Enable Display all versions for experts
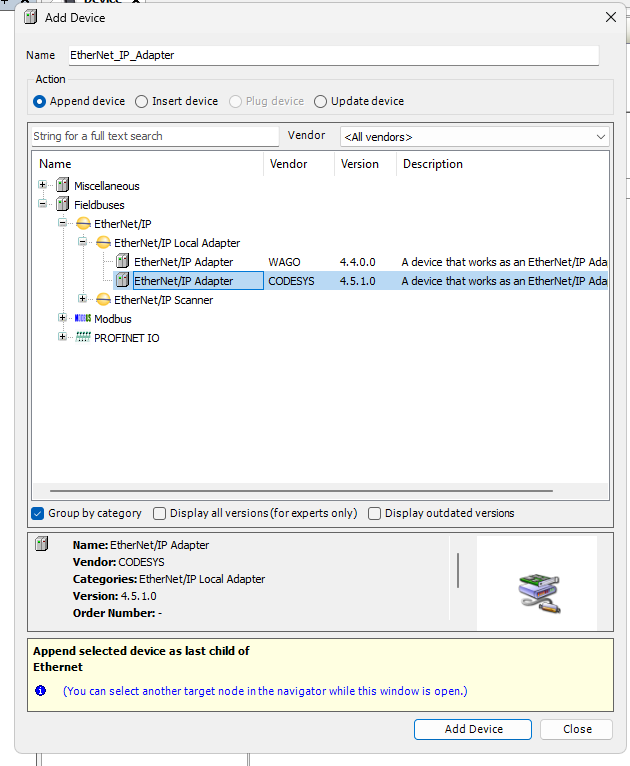630x766 pixels. tap(159, 513)
